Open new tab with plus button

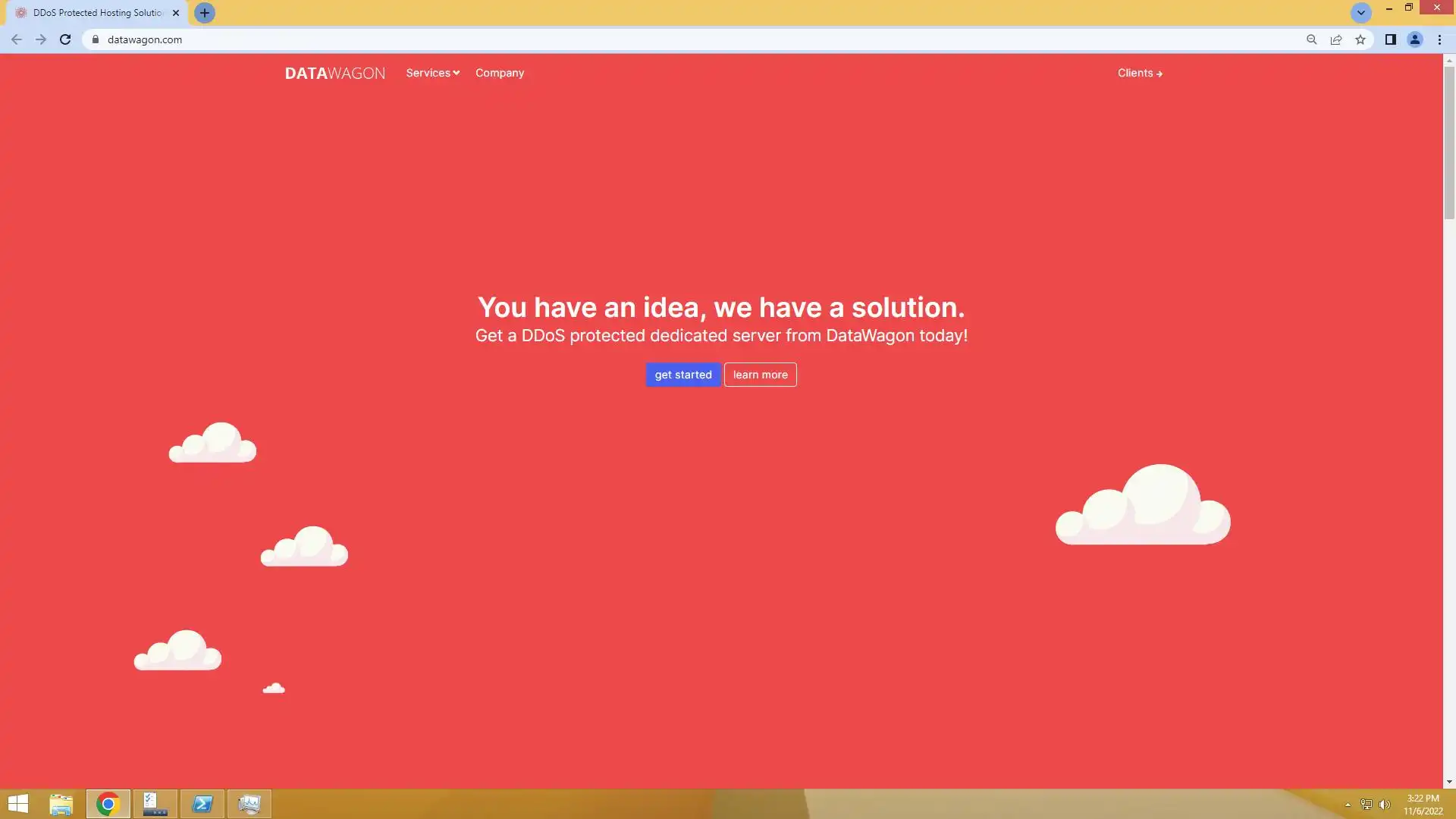coord(204,13)
